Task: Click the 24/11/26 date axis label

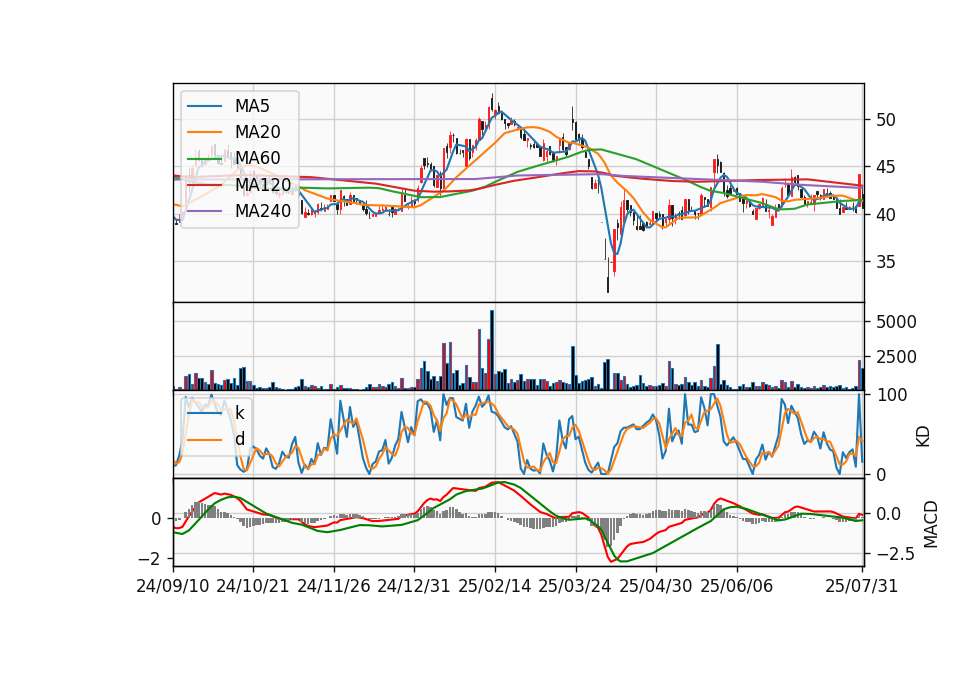Action: tap(334, 586)
